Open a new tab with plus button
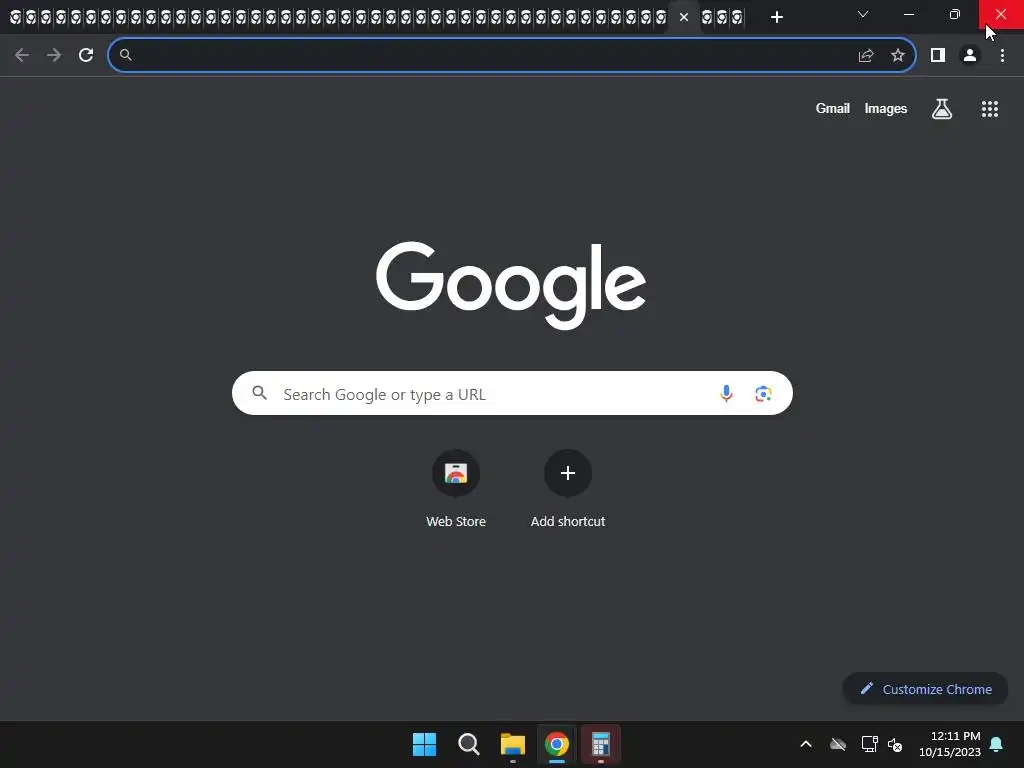Viewport: 1024px width, 768px height. point(776,18)
